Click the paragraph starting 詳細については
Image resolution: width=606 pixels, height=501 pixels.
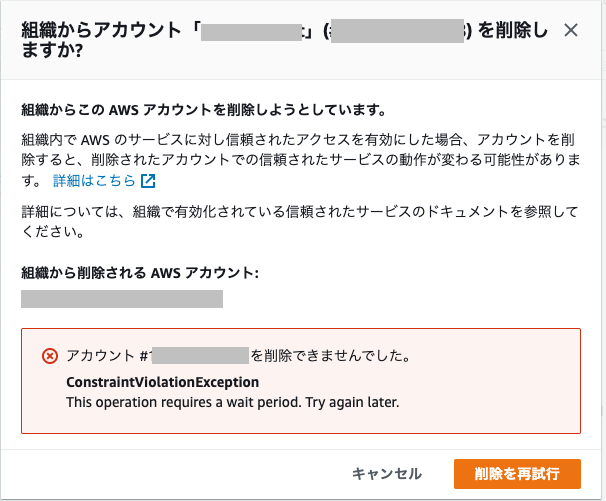(300, 222)
